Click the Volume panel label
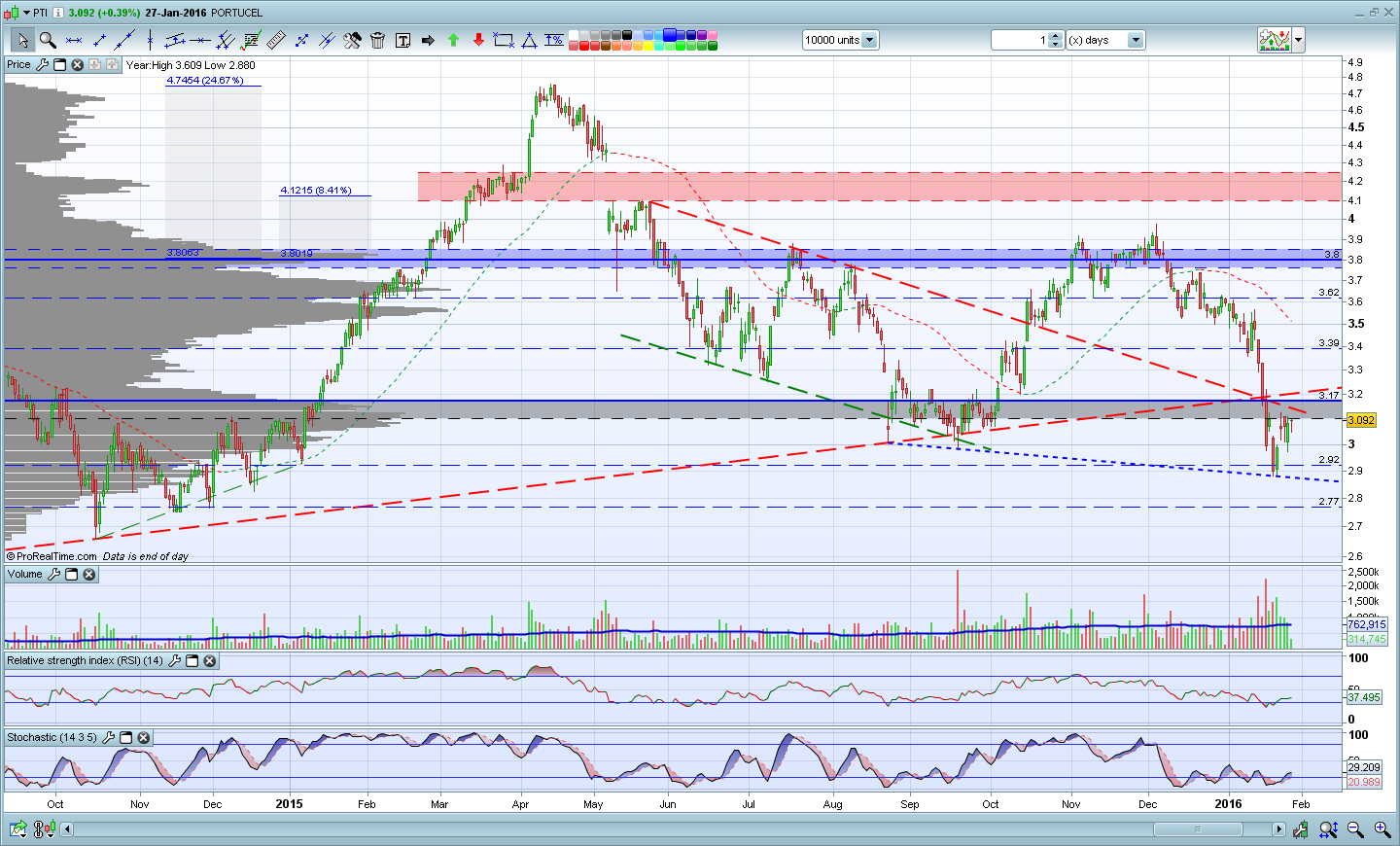Screen dimensions: 1400x846 (x=24, y=575)
